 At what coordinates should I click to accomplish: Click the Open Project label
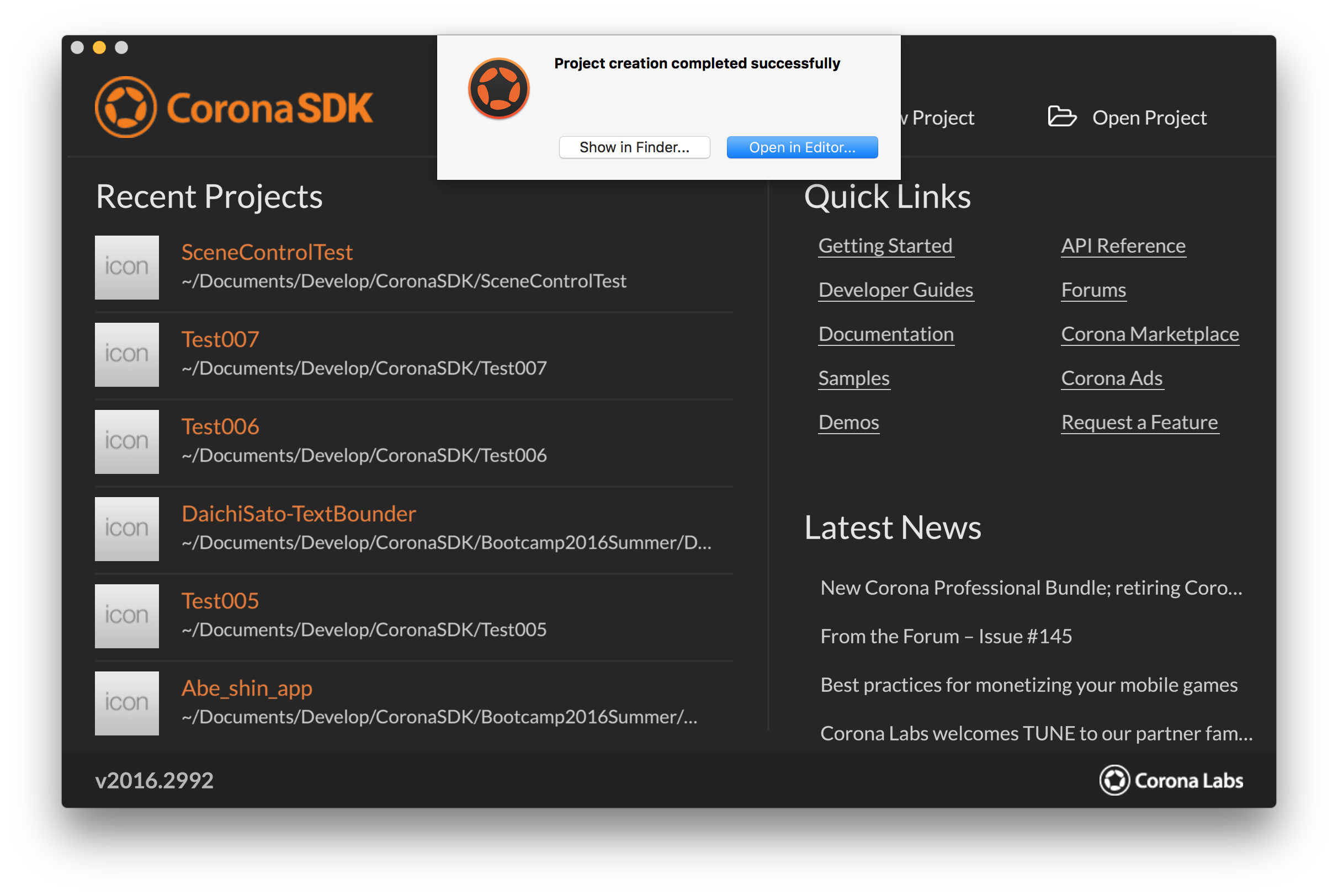pos(1149,118)
